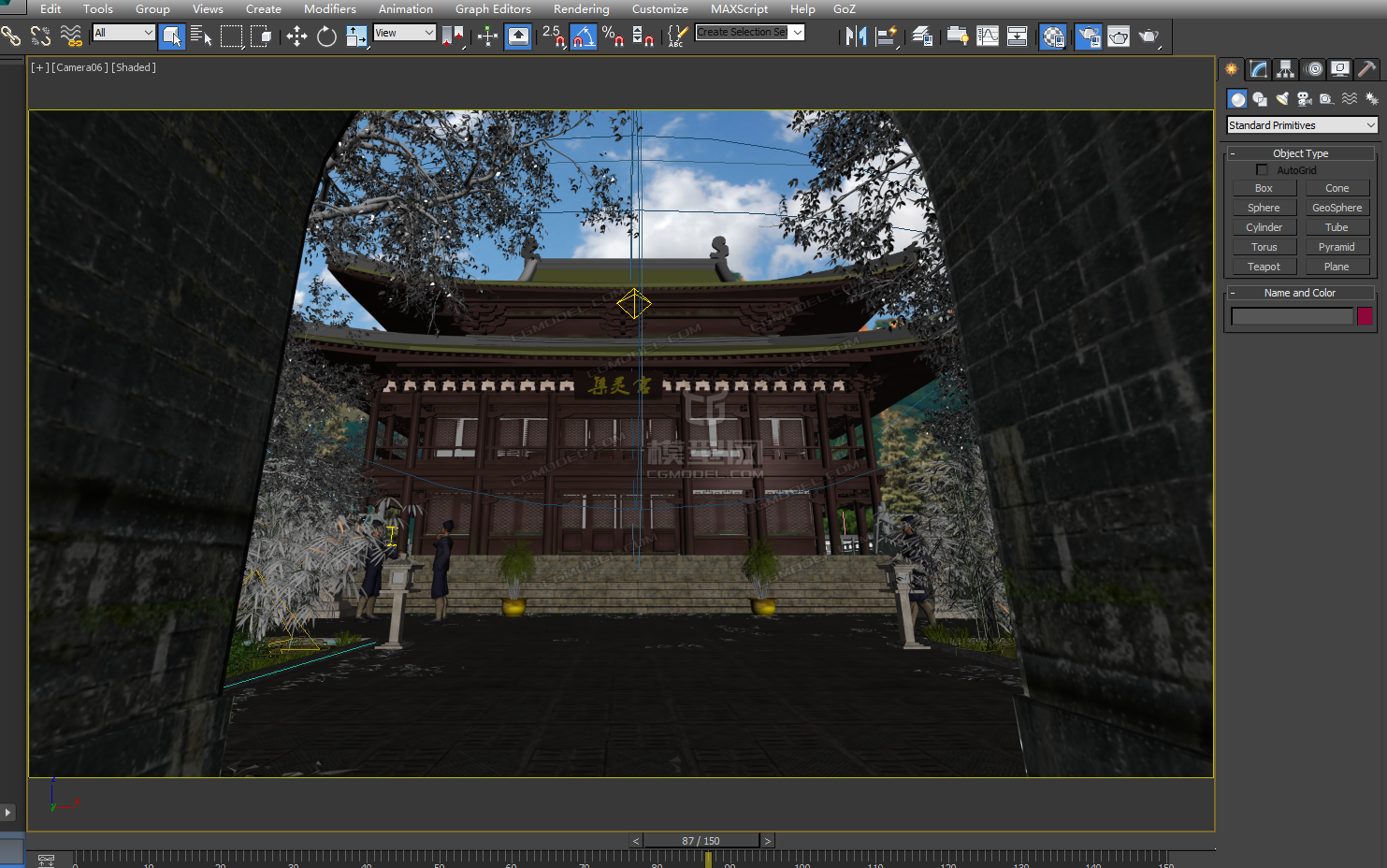Select the Move transform tool
This screenshot has height=868, width=1387.
(296, 36)
